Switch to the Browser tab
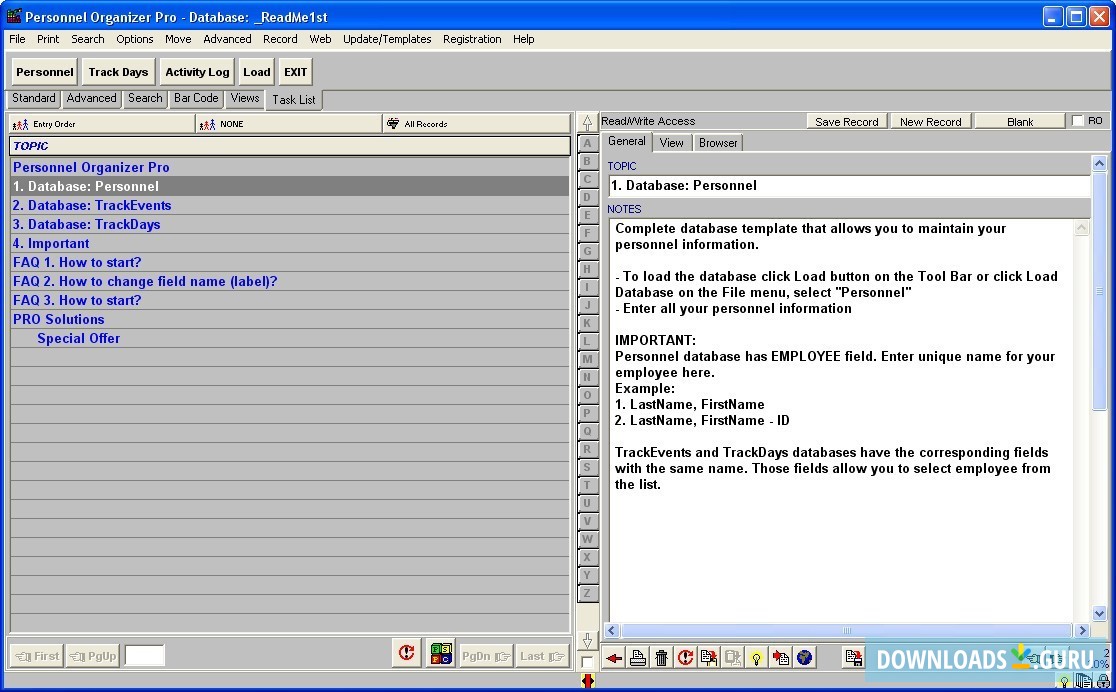The height and width of the screenshot is (692, 1116). [x=718, y=143]
